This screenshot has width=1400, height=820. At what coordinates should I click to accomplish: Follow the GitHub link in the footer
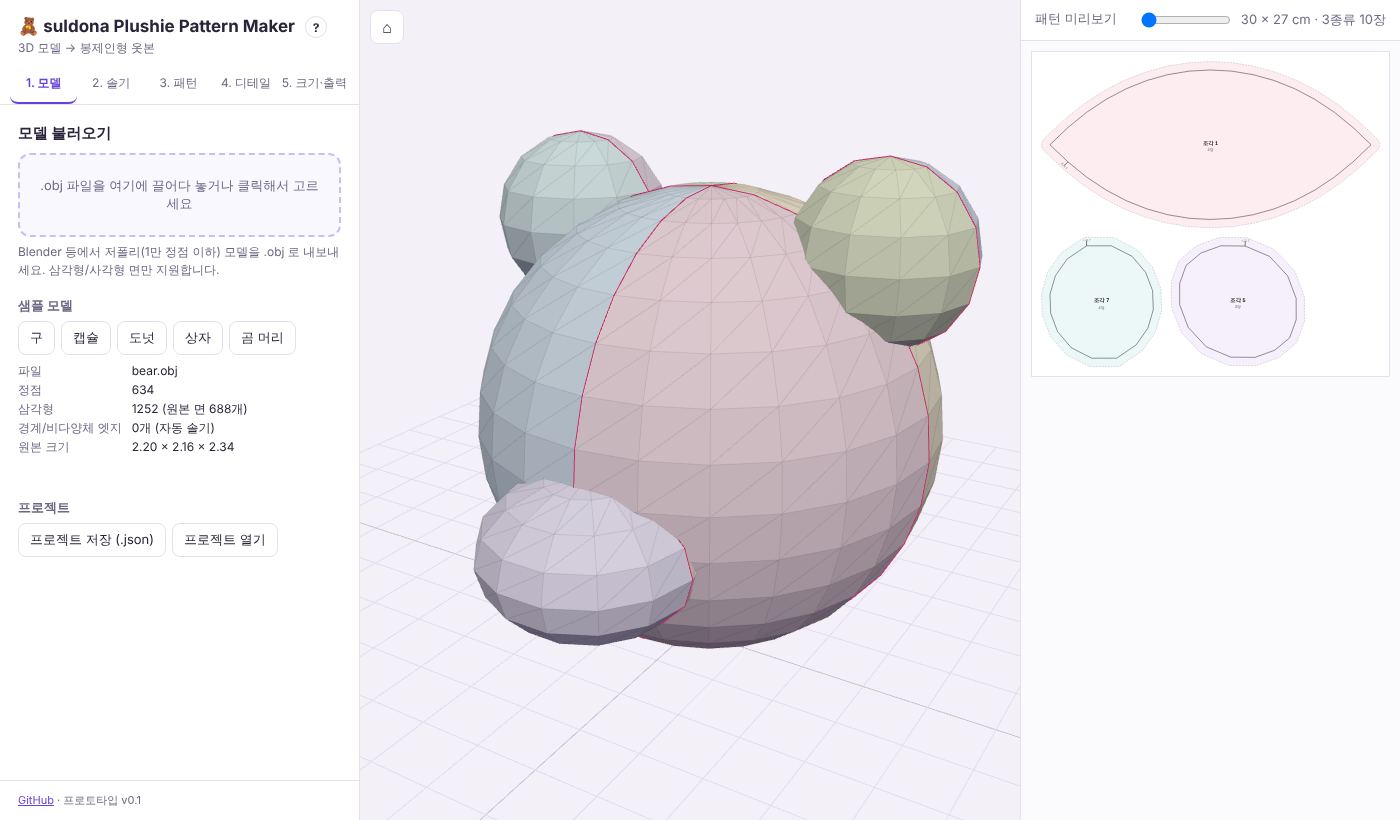click(x=36, y=800)
